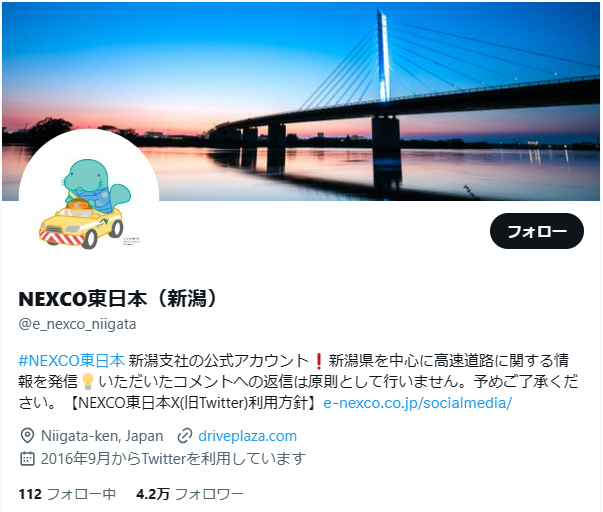Click the chain link icon beside driveplaza.com

pos(185,436)
